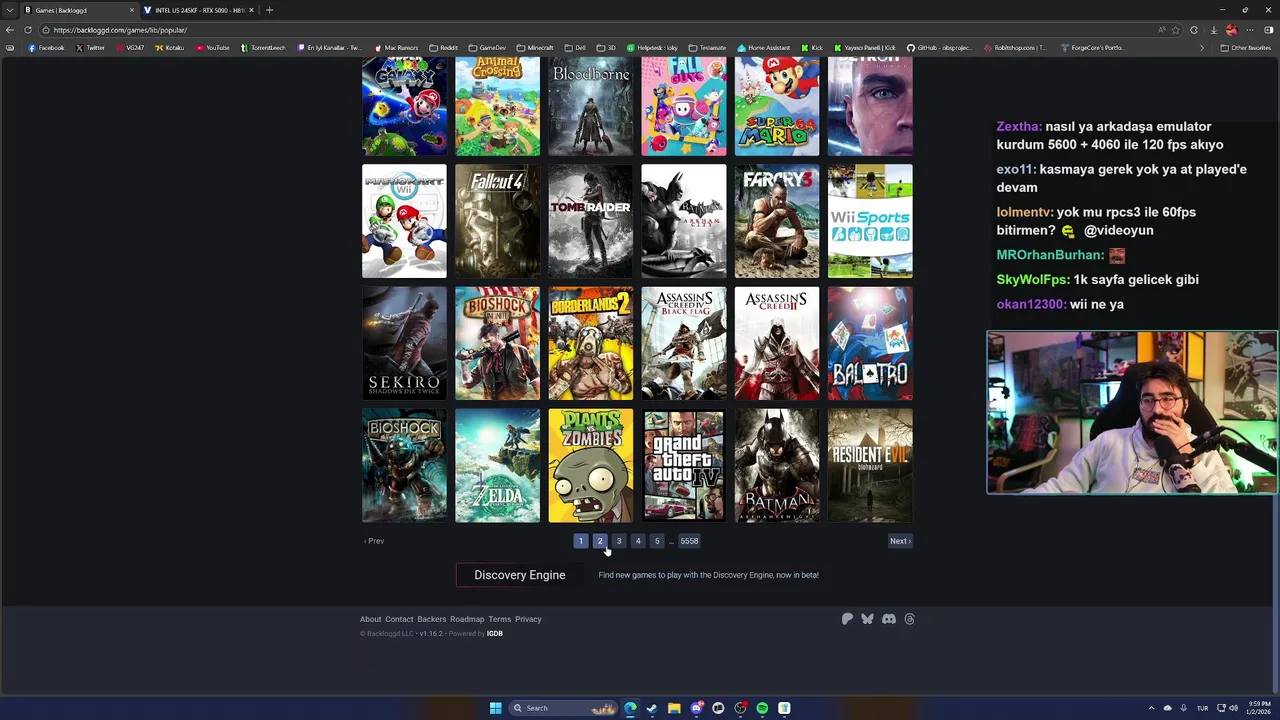This screenshot has height=720, width=1280.
Task: Open the Roadmap footer link
Action: (x=467, y=619)
